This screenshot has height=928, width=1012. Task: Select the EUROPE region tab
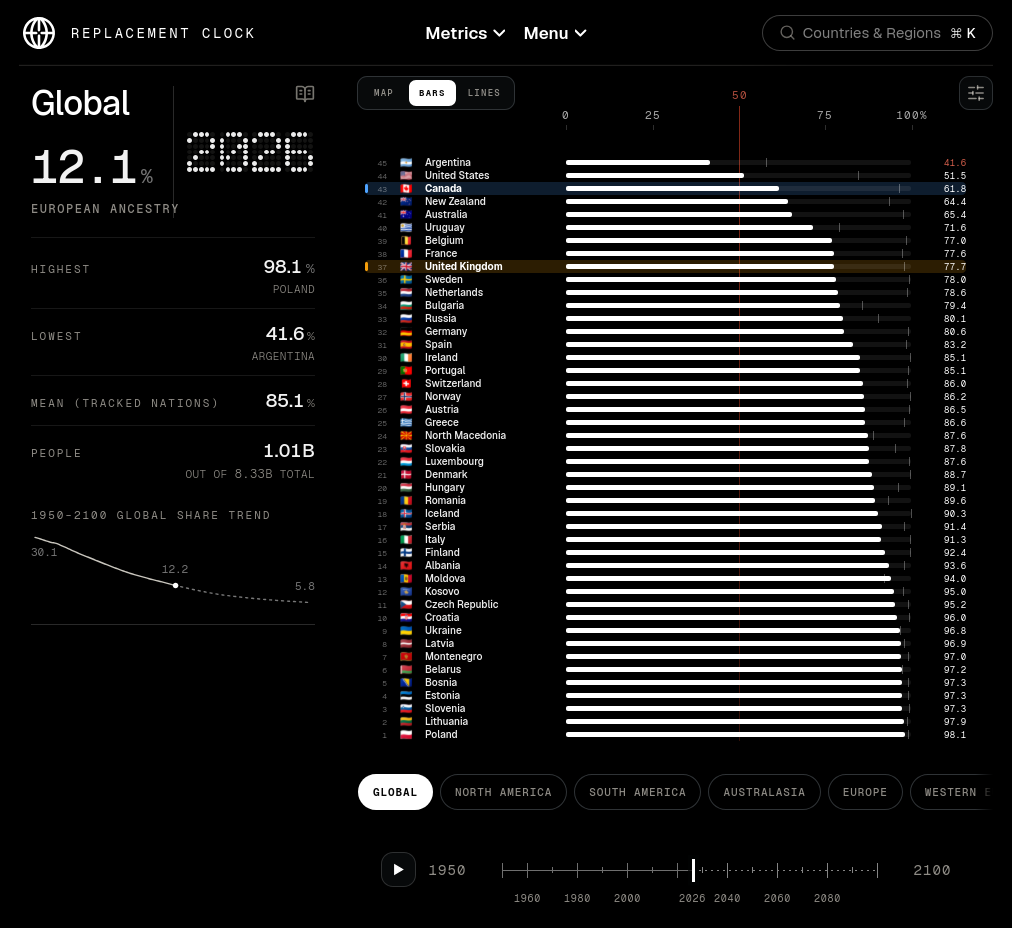(x=865, y=792)
